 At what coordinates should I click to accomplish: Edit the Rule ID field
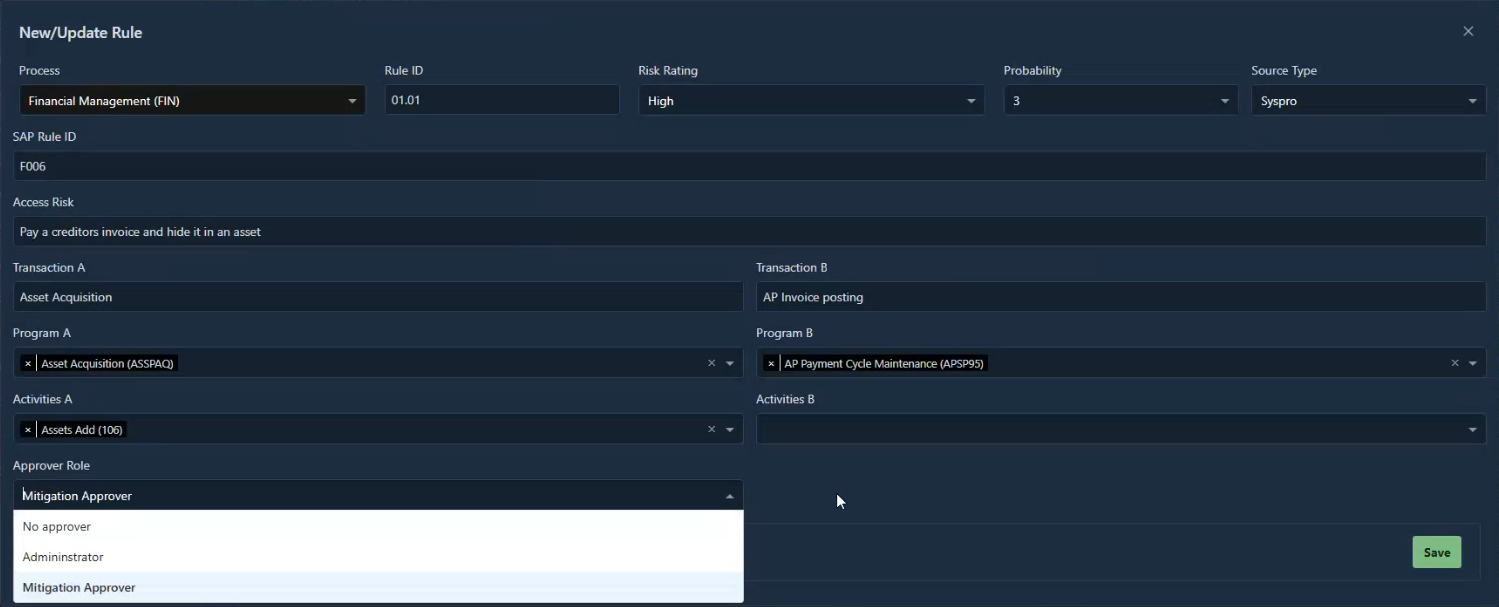pos(502,100)
